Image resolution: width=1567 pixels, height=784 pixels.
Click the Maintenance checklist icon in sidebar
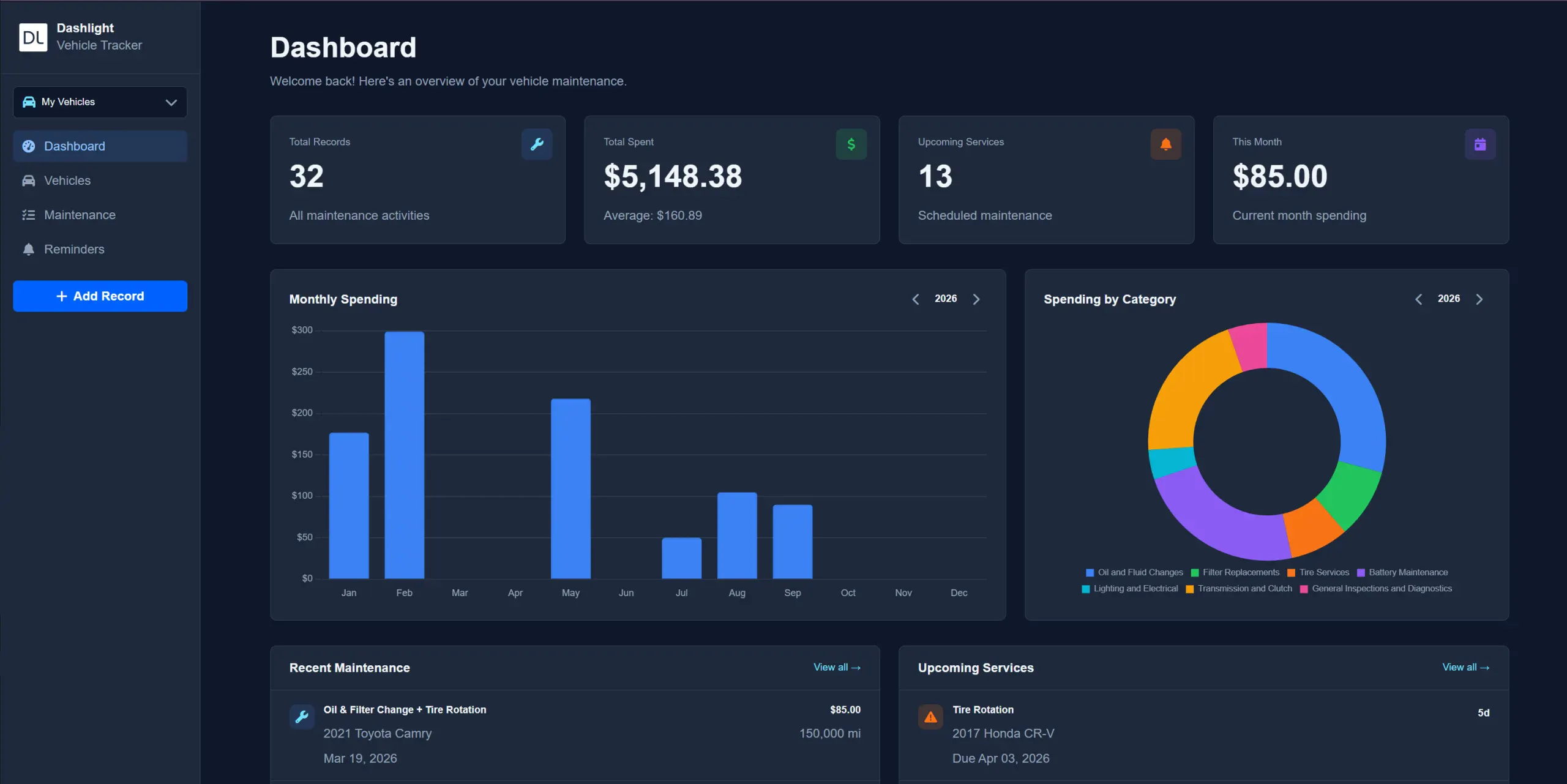tap(29, 215)
